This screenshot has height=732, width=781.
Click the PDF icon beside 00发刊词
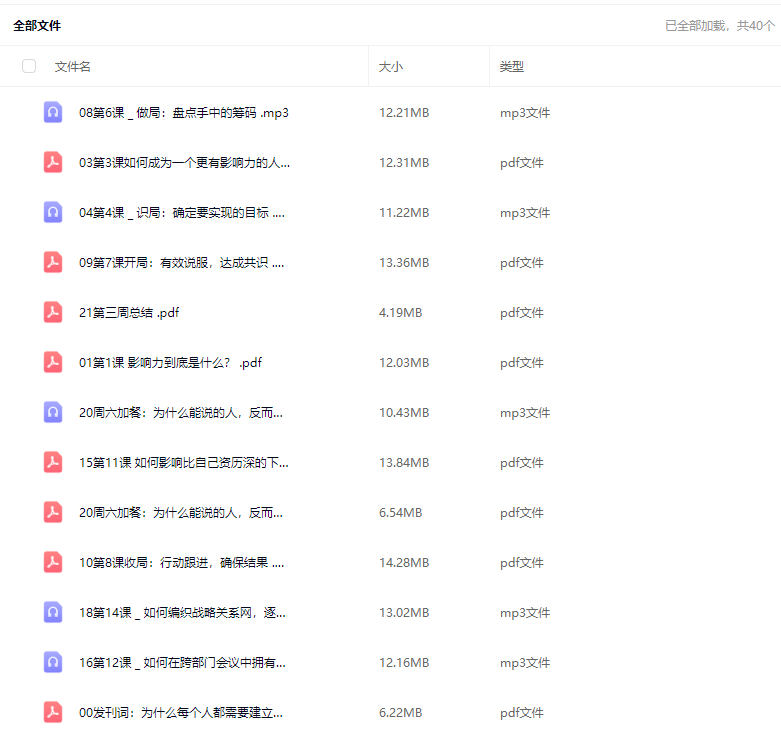(x=53, y=712)
